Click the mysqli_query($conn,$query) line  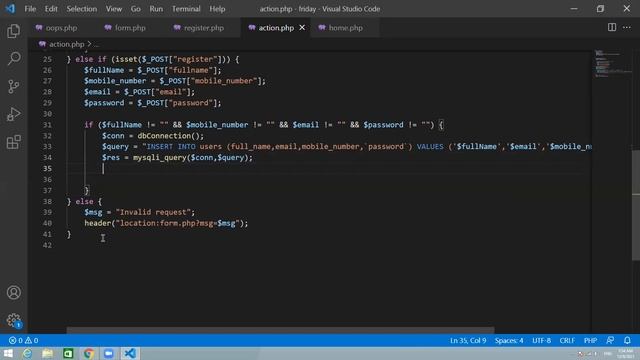(x=177, y=158)
